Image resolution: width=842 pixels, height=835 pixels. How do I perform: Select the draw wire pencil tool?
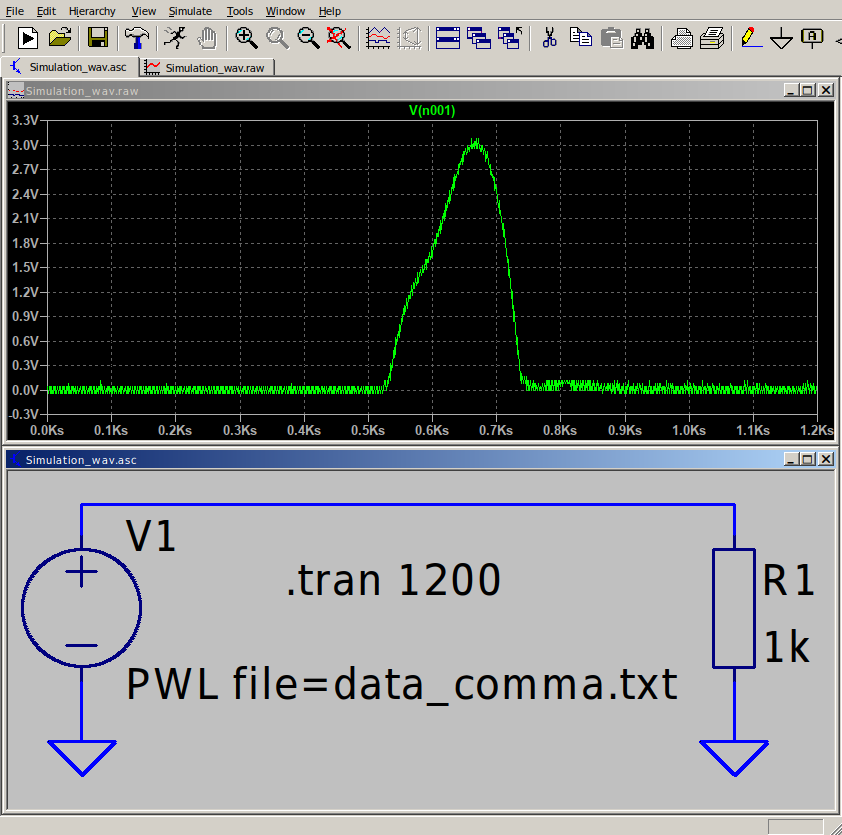pos(751,38)
